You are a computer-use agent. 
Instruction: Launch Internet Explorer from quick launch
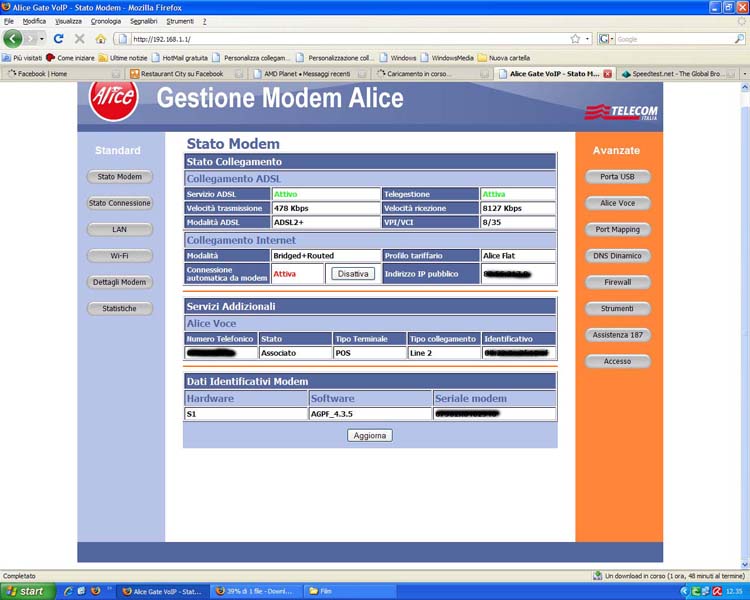[x=68, y=591]
